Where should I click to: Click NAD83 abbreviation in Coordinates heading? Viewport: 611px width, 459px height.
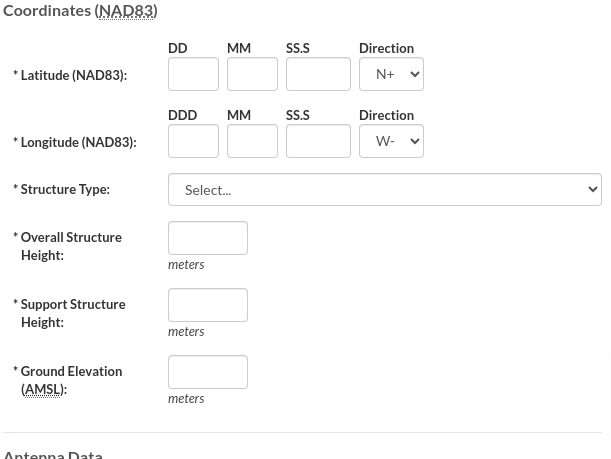(x=126, y=10)
